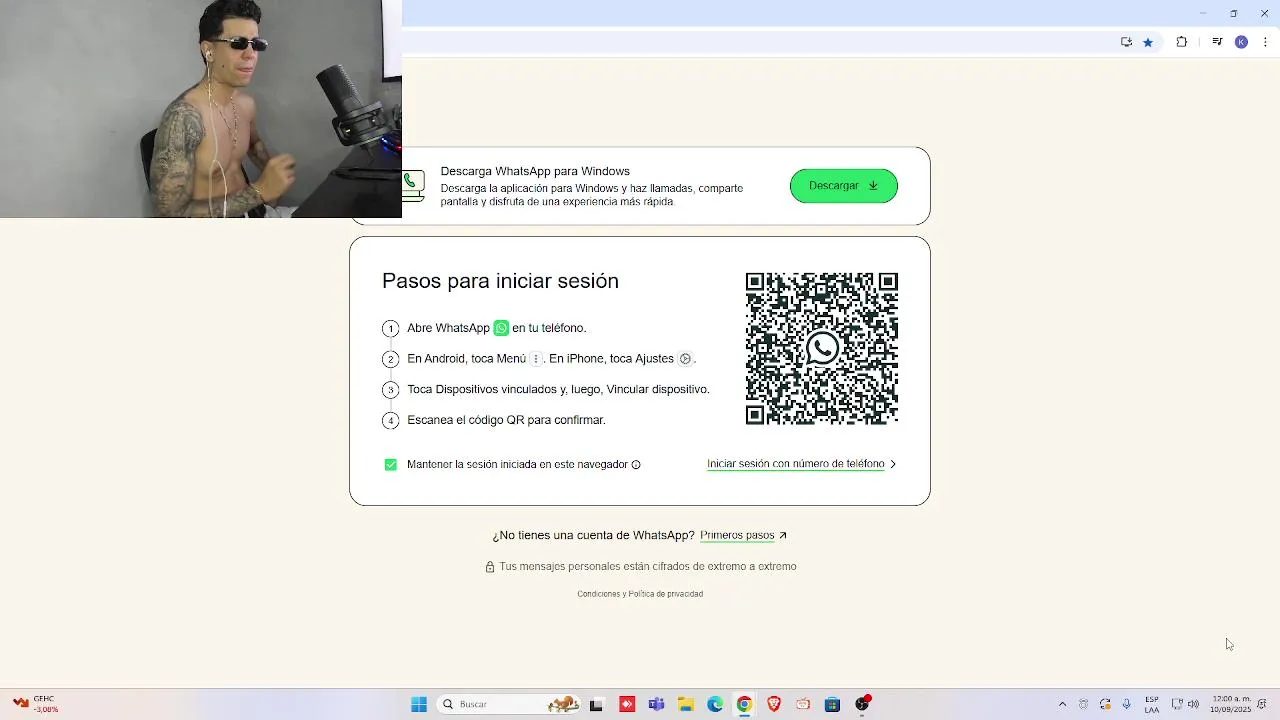Click the CEHC stock widget on the taskbar
This screenshot has width=1280, height=720.
pos(36,704)
